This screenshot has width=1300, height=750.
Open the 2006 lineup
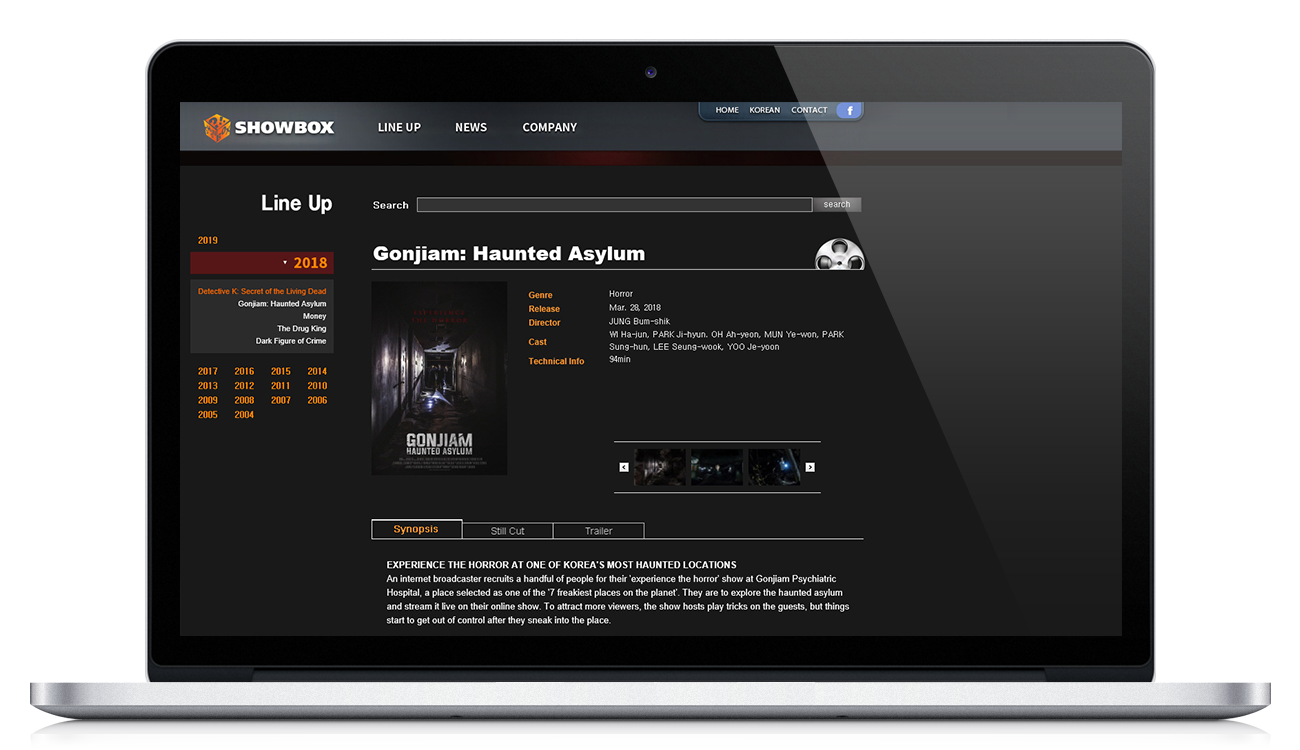click(x=317, y=401)
